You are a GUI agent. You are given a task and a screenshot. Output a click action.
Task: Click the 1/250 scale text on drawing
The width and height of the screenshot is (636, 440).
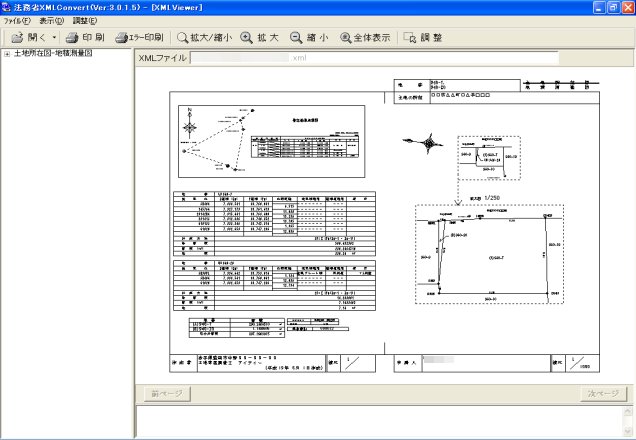tap(492, 198)
